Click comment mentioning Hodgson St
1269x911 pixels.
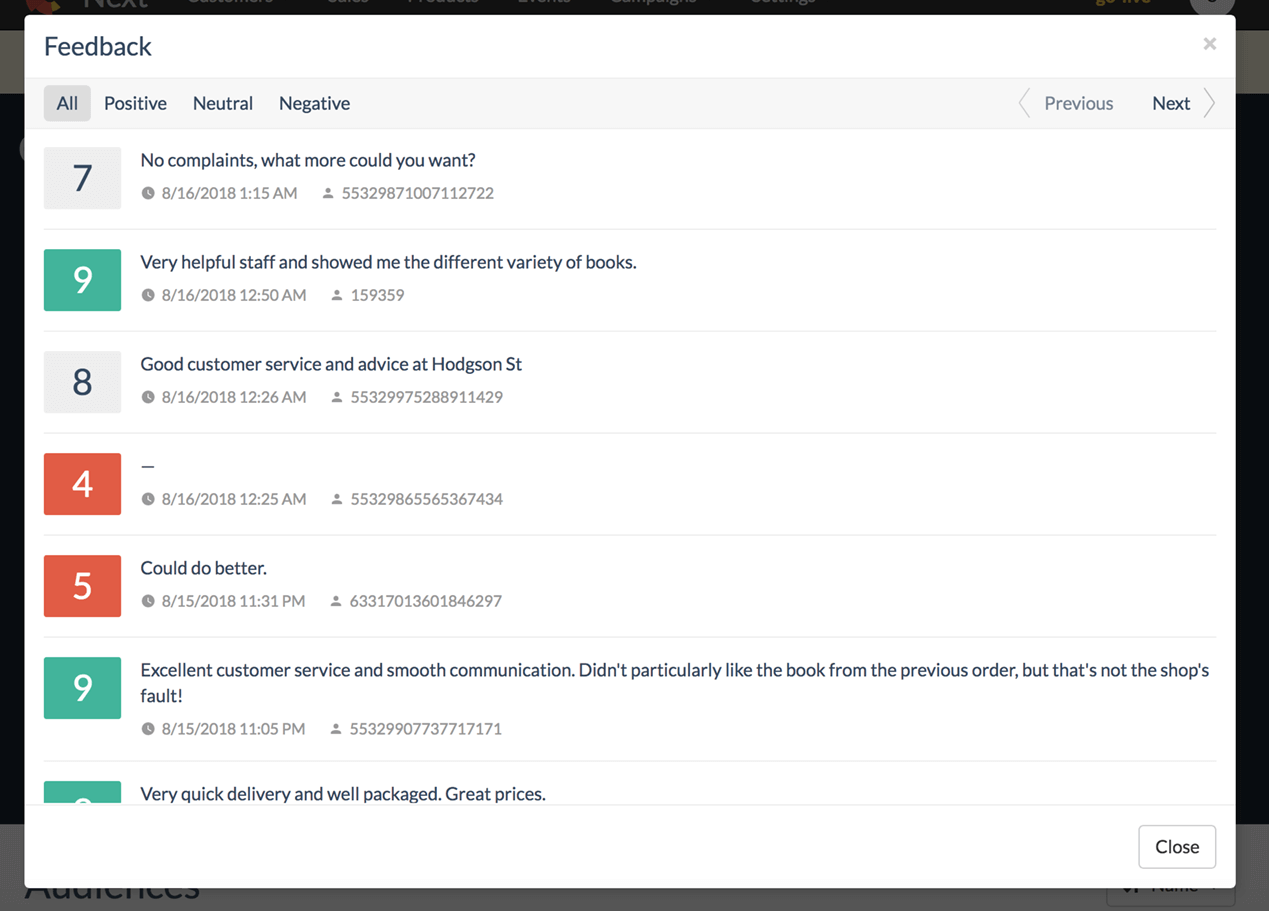point(331,364)
